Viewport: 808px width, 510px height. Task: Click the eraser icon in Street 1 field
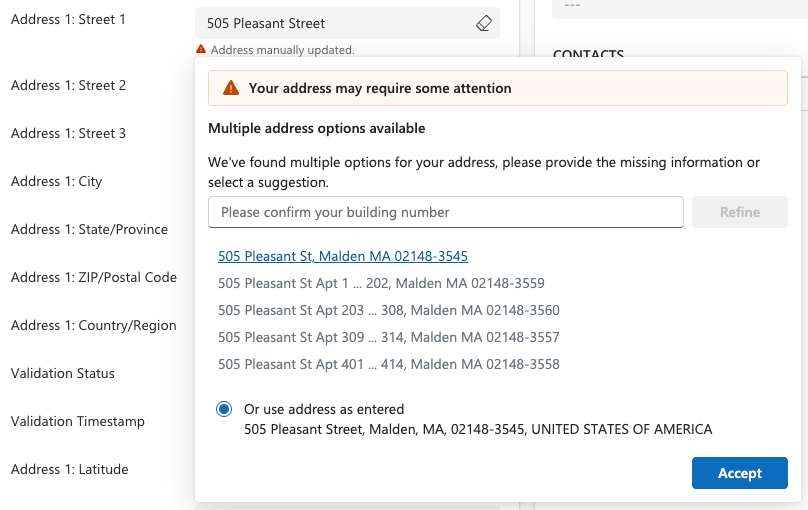pyautogui.click(x=484, y=23)
